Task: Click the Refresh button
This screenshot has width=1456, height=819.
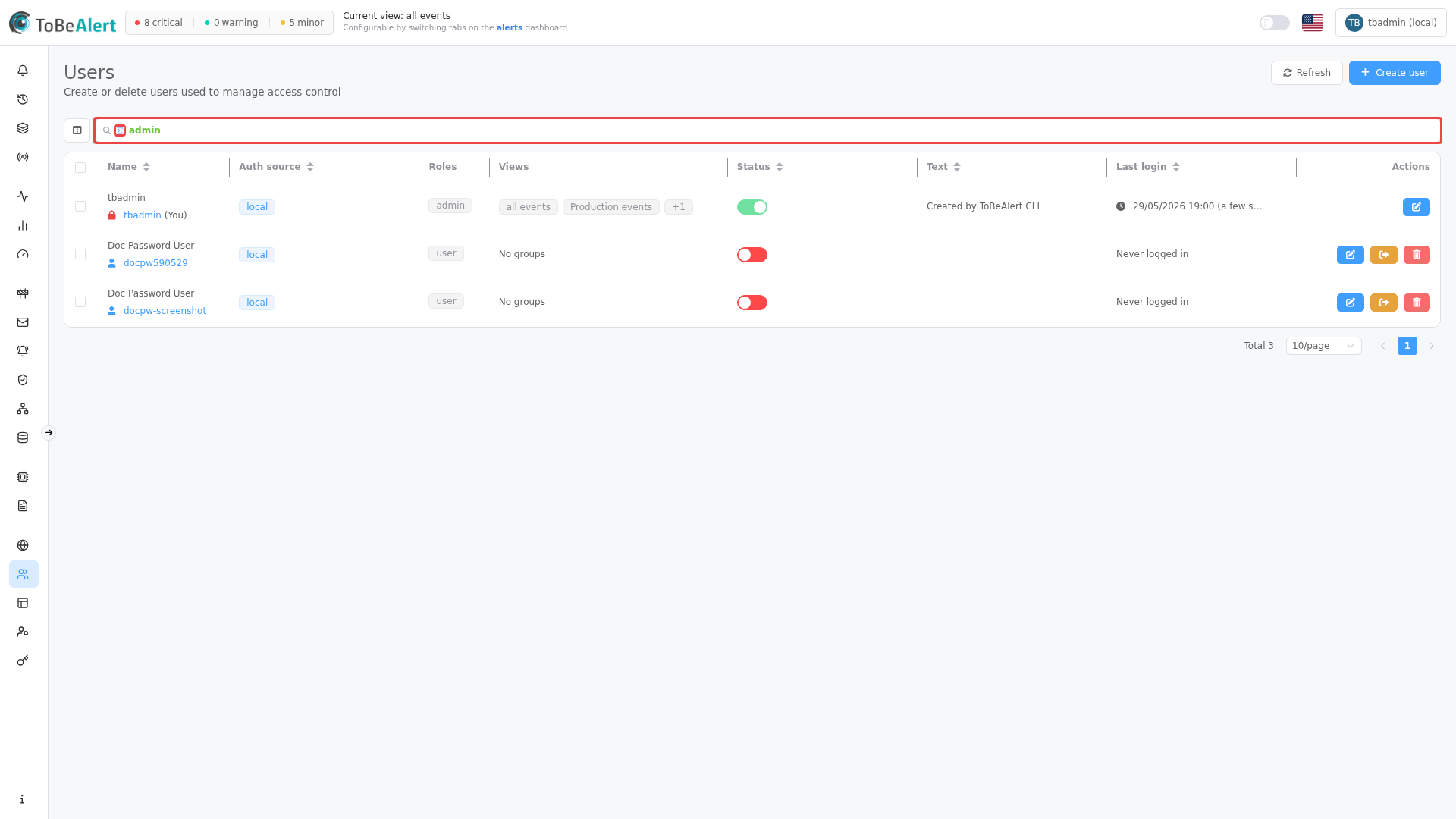Action: tap(1307, 73)
